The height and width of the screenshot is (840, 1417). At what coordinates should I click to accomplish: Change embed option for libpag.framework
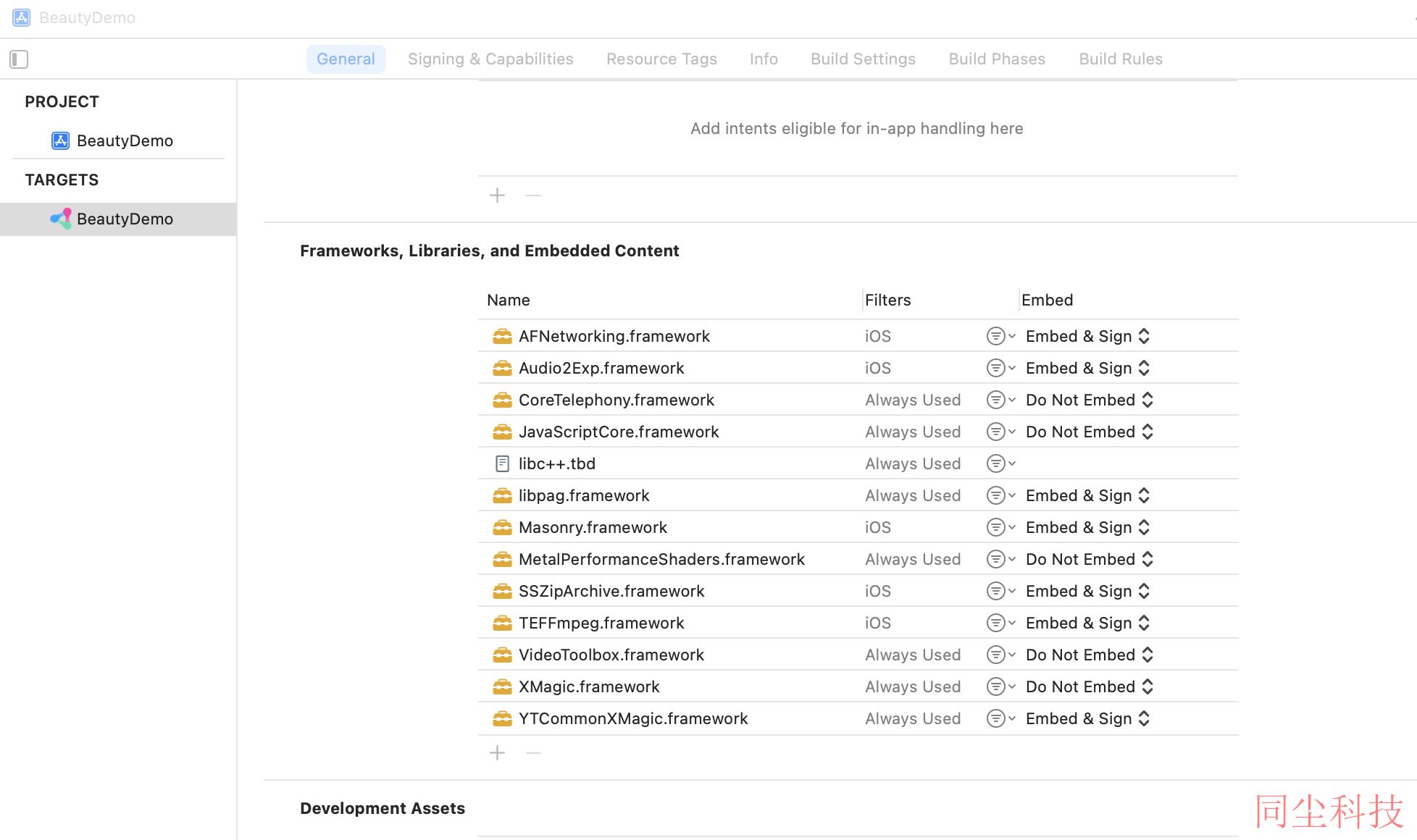point(1088,495)
